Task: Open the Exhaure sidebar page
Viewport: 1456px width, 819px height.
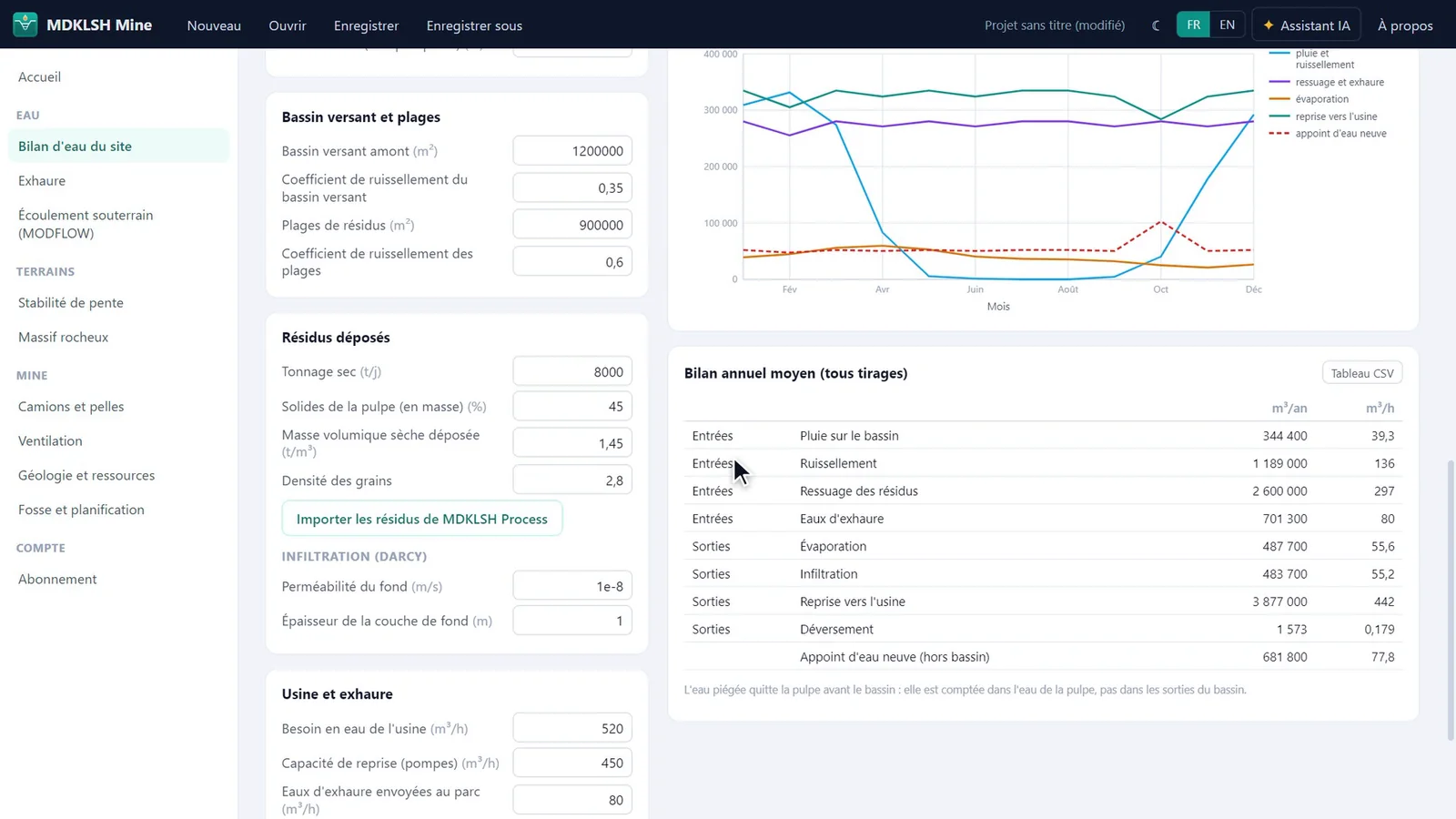Action: 118,180
